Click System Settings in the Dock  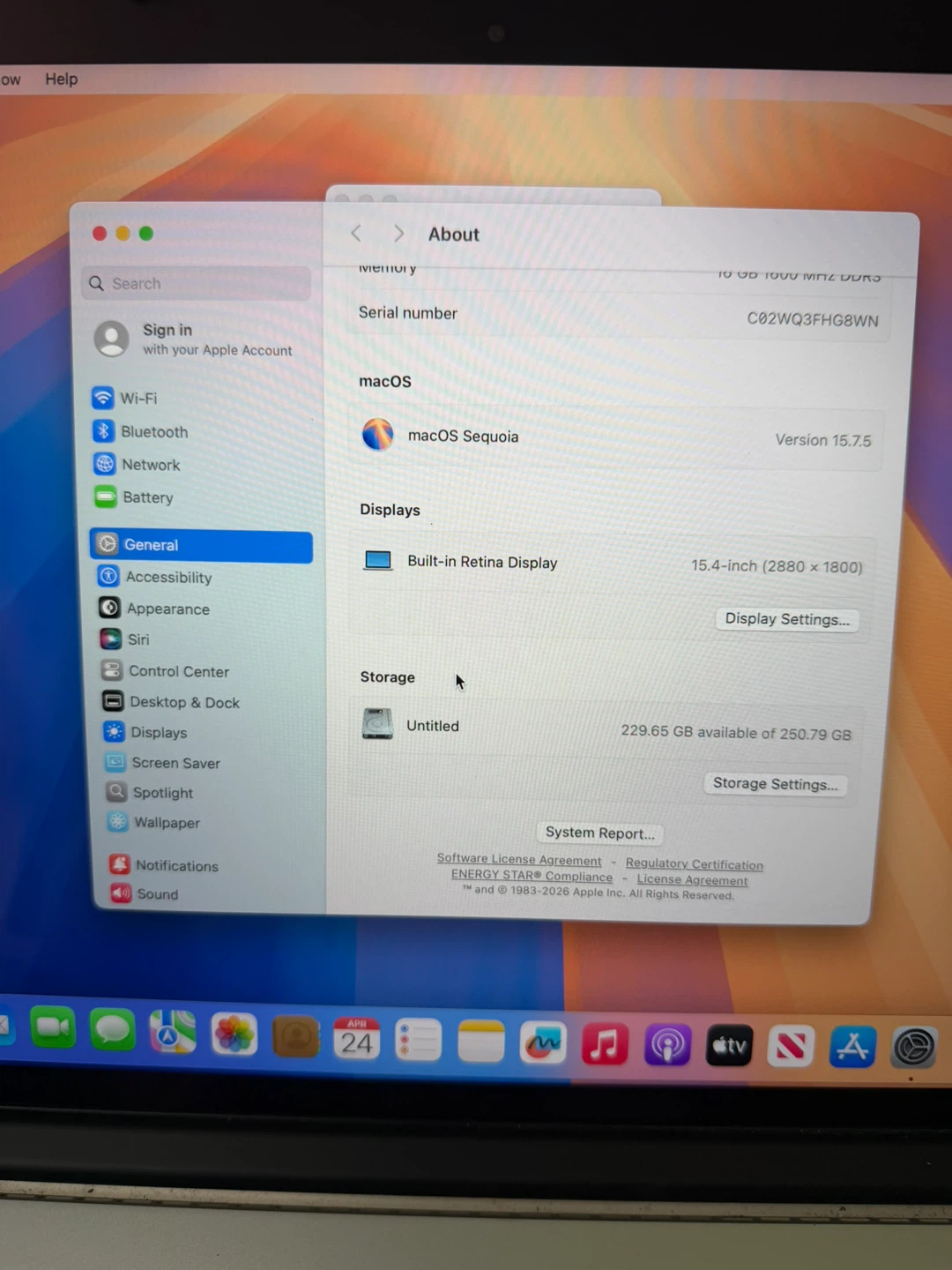[x=914, y=1048]
